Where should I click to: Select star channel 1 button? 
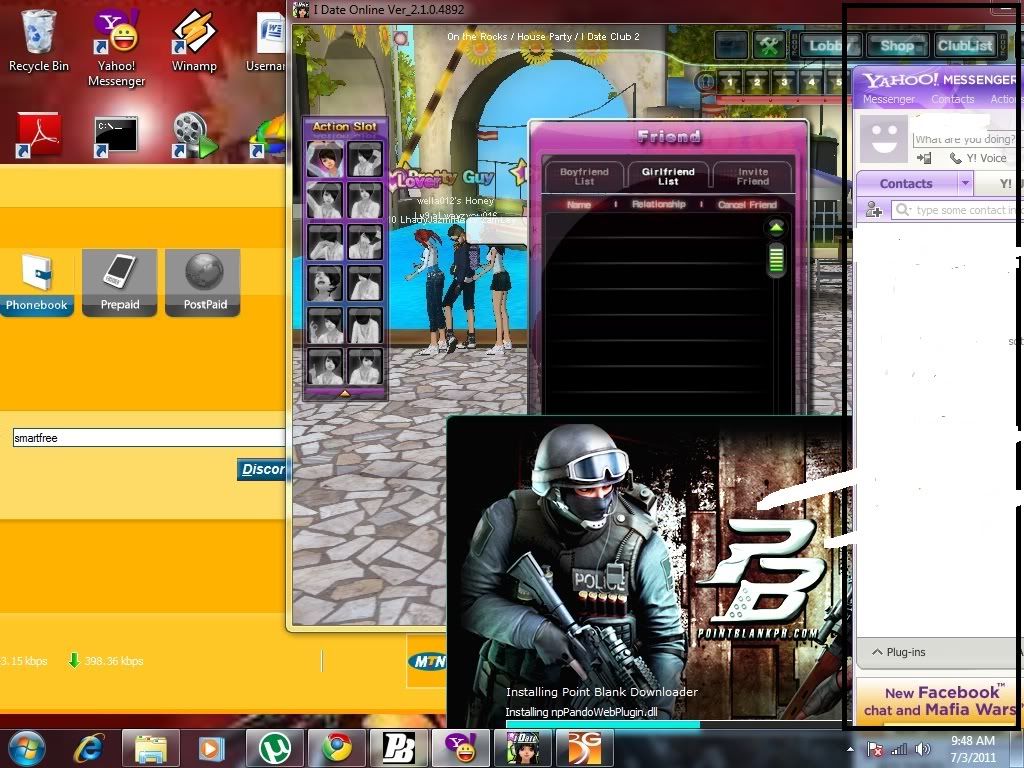(x=730, y=82)
